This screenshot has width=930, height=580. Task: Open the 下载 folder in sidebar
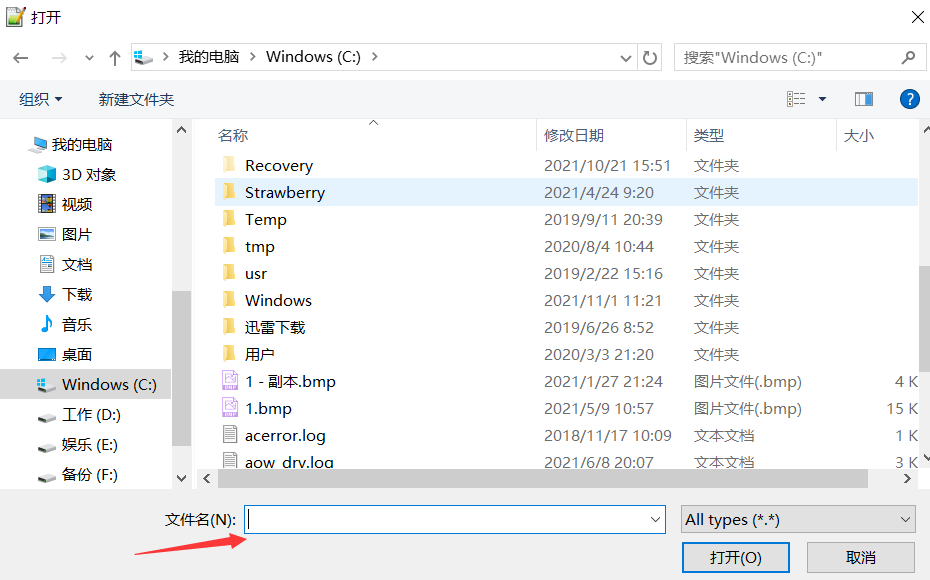pos(76,294)
